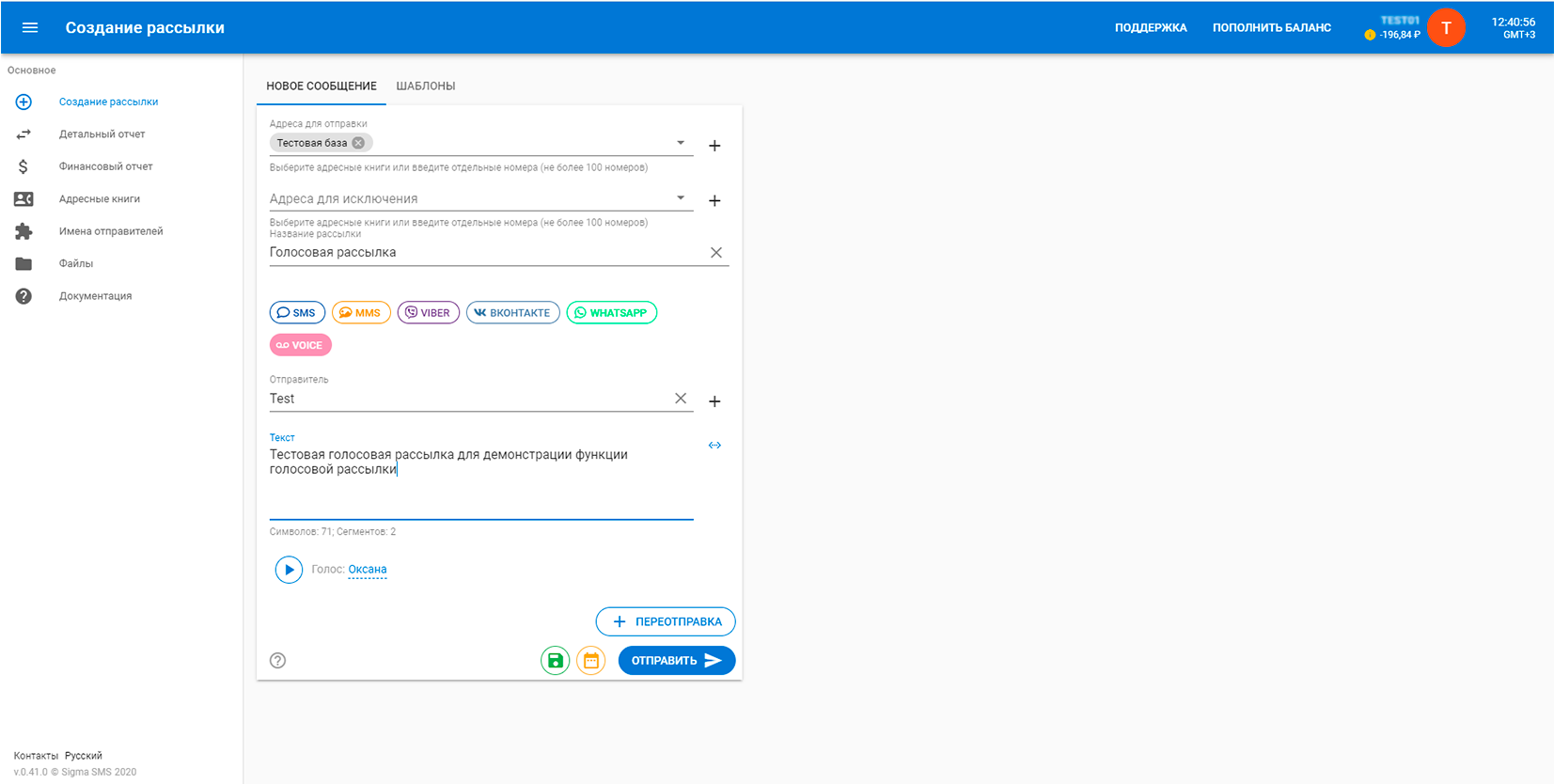Open user avatar T menu
This screenshot has height=784, width=1554.
[x=1446, y=27]
